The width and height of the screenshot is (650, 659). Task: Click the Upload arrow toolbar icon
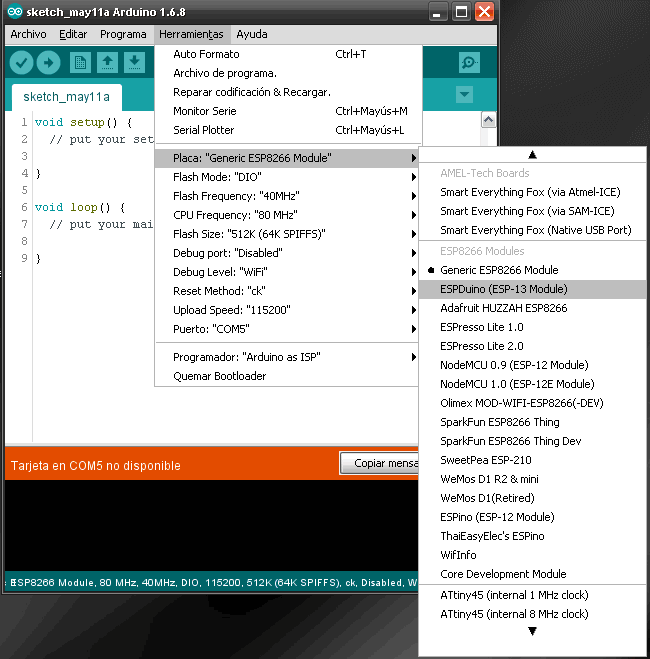pyautogui.click(x=48, y=63)
